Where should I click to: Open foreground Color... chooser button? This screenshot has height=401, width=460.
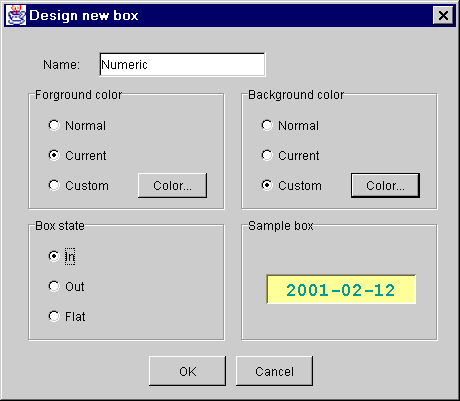[x=172, y=185]
